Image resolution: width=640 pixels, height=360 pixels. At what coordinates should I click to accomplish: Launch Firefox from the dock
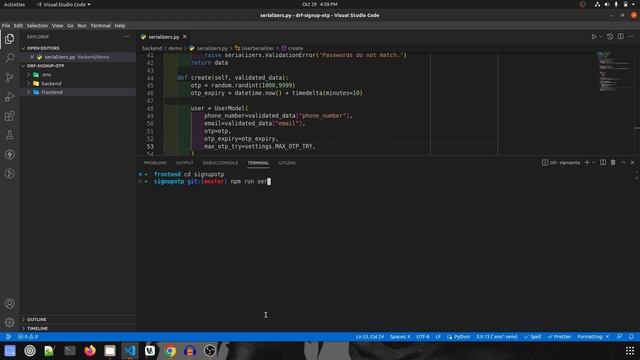pyautogui.click(x=90, y=351)
